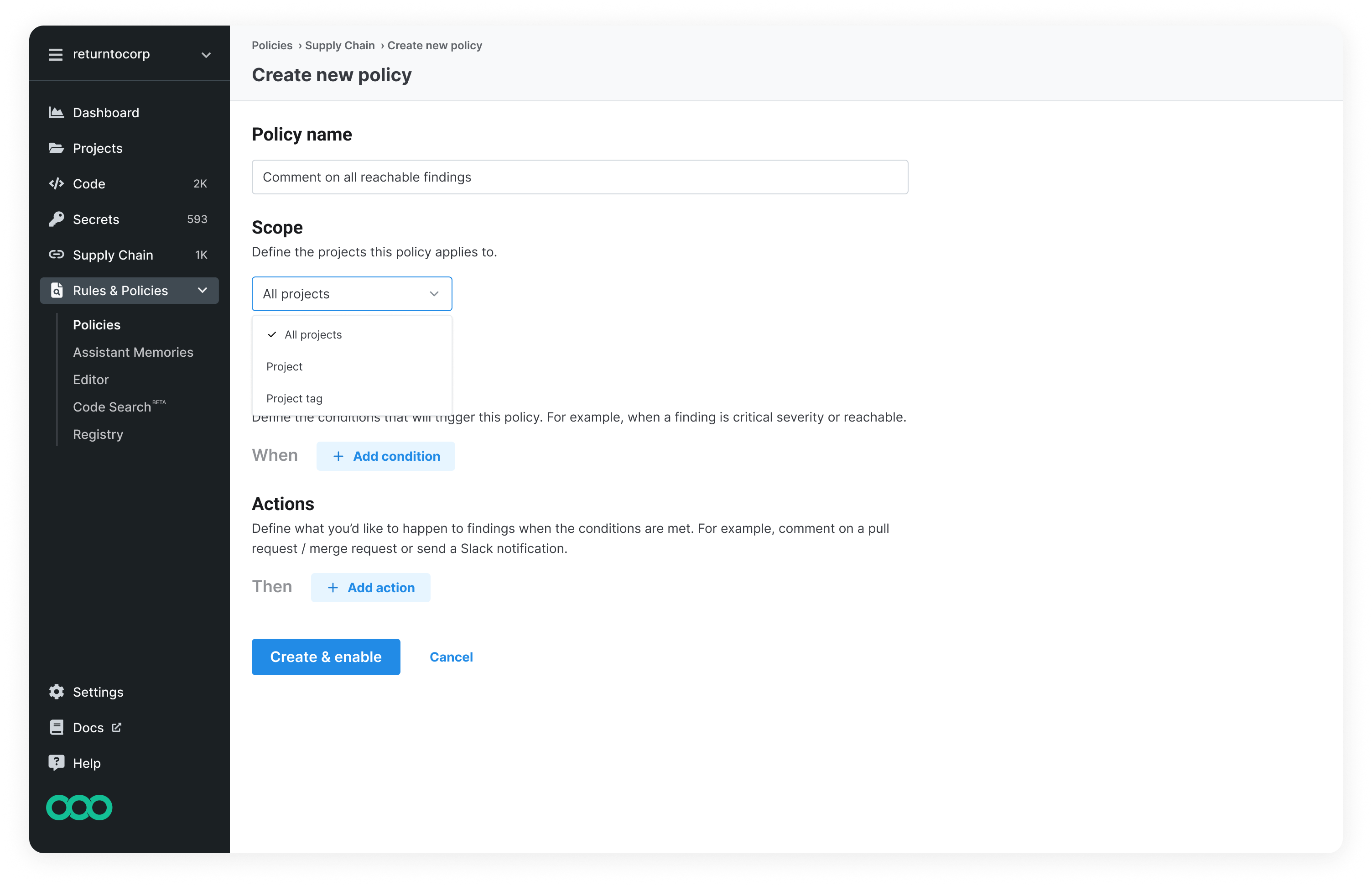
Task: Focus the Policy name text field
Action: click(x=580, y=177)
